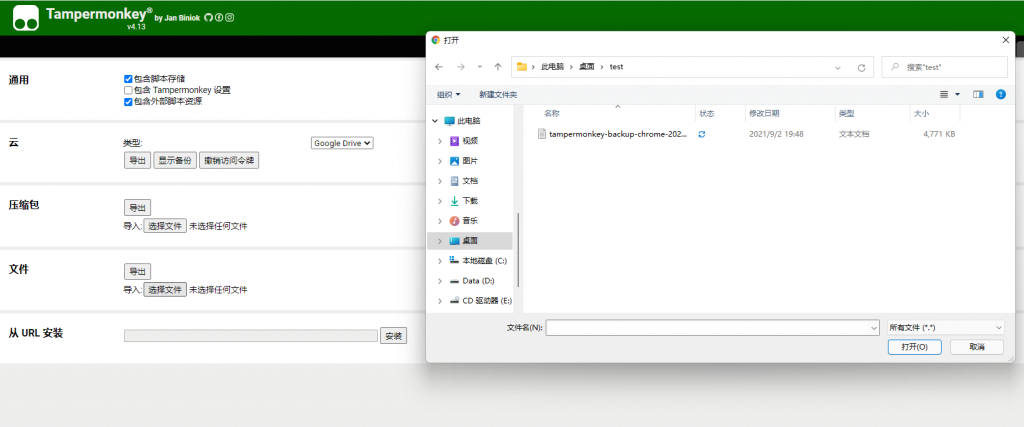Click 打开(O) button
1024x427 pixels.
click(914, 347)
